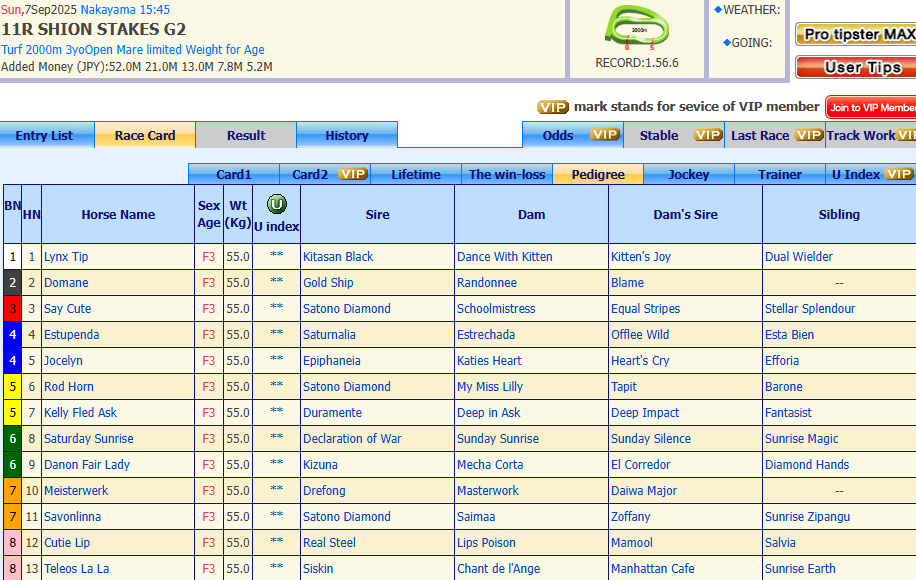916x580 pixels.
Task: Click the orange bracket 7 cell for Meisterwerk
Action: (12, 491)
